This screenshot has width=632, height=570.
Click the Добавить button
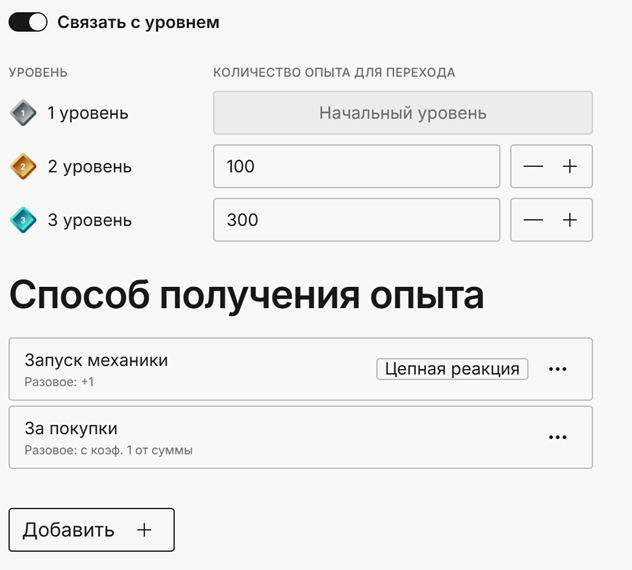click(91, 530)
